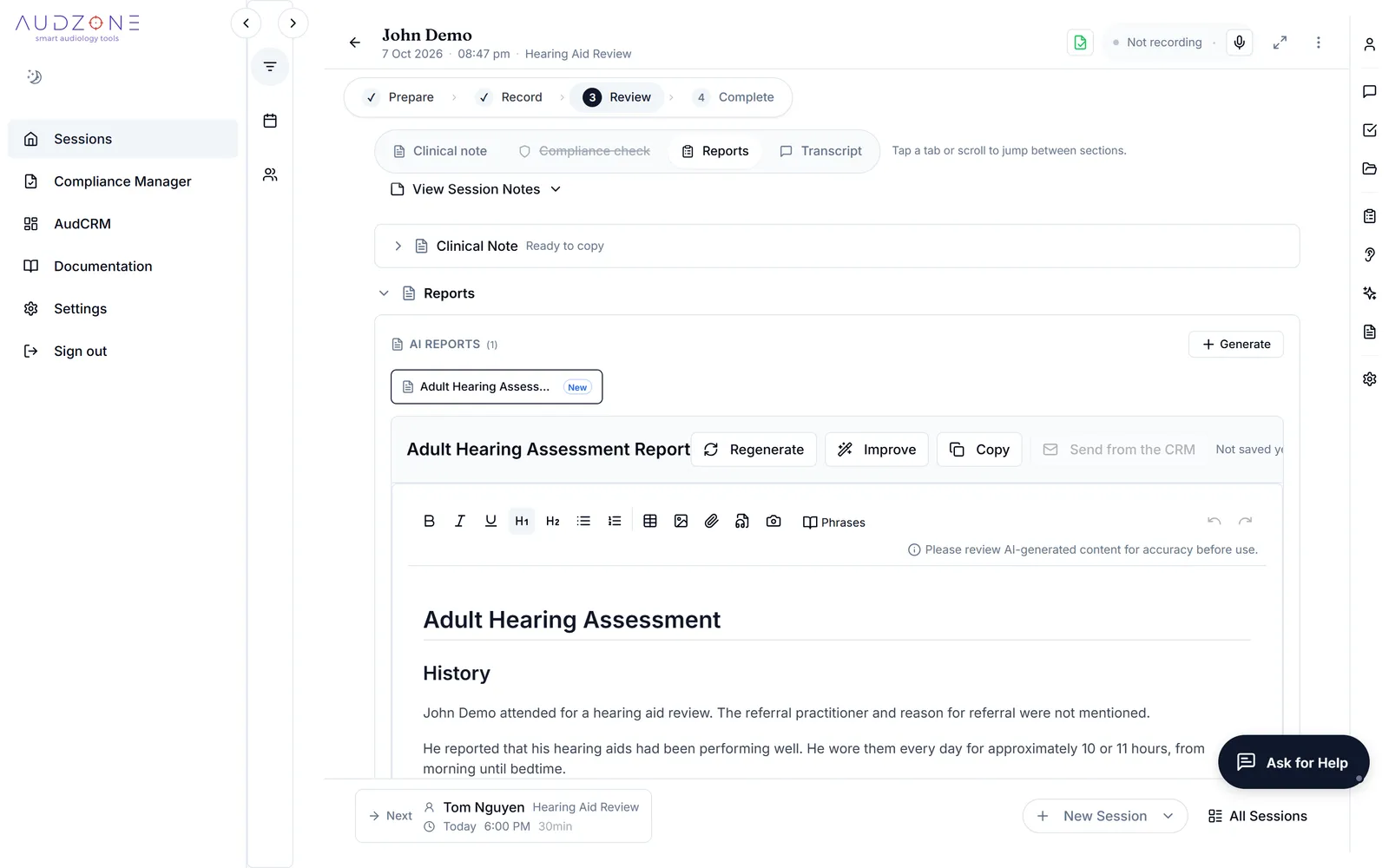
Task: Click the right chevron navigation button
Action: pos(293,23)
